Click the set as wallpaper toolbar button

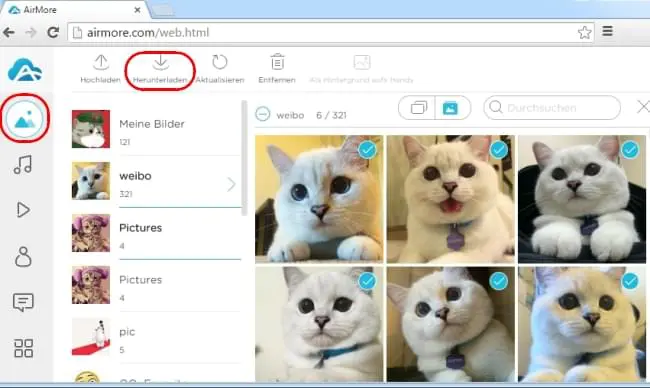coord(361,69)
